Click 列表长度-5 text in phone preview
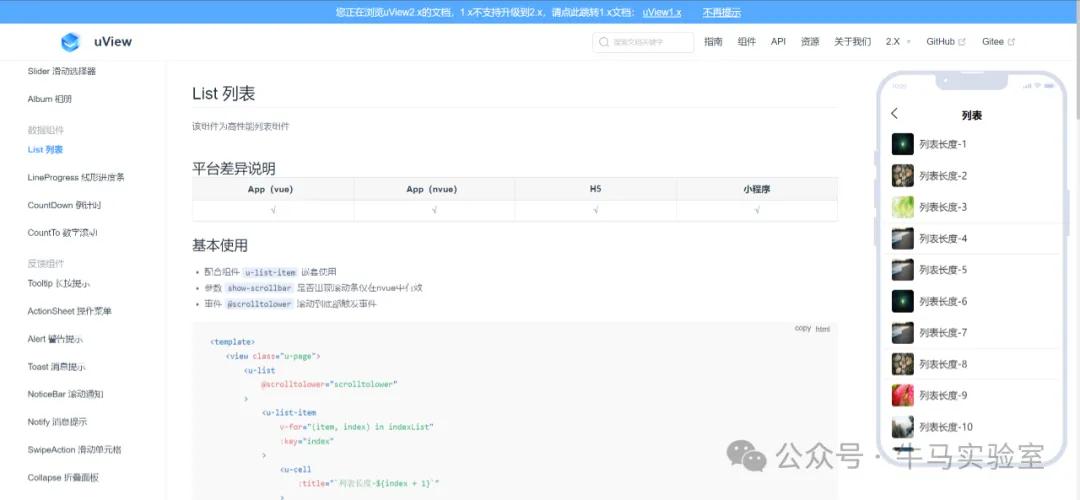The width and height of the screenshot is (1080, 500). click(943, 270)
